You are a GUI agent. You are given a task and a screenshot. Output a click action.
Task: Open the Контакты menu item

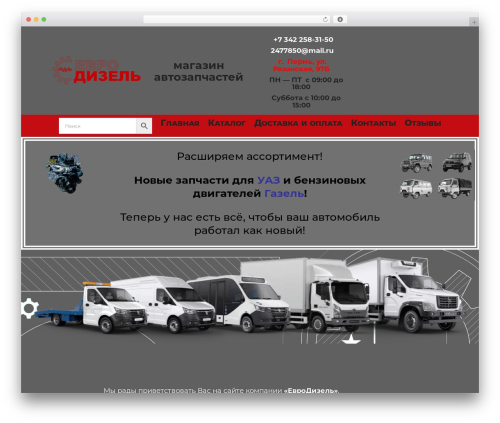point(373,123)
